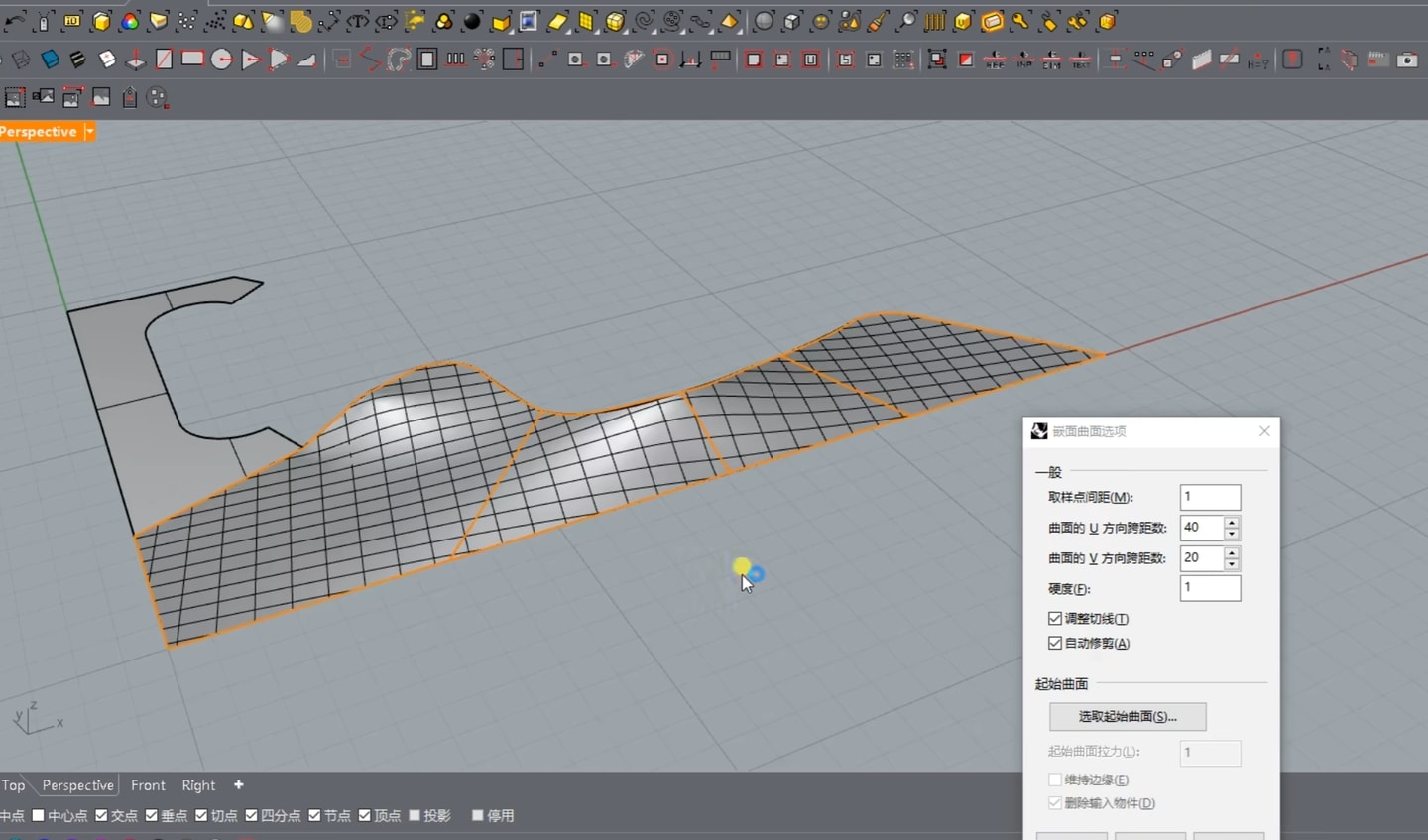Toggle the 垂点 snap checkbox

point(152,815)
